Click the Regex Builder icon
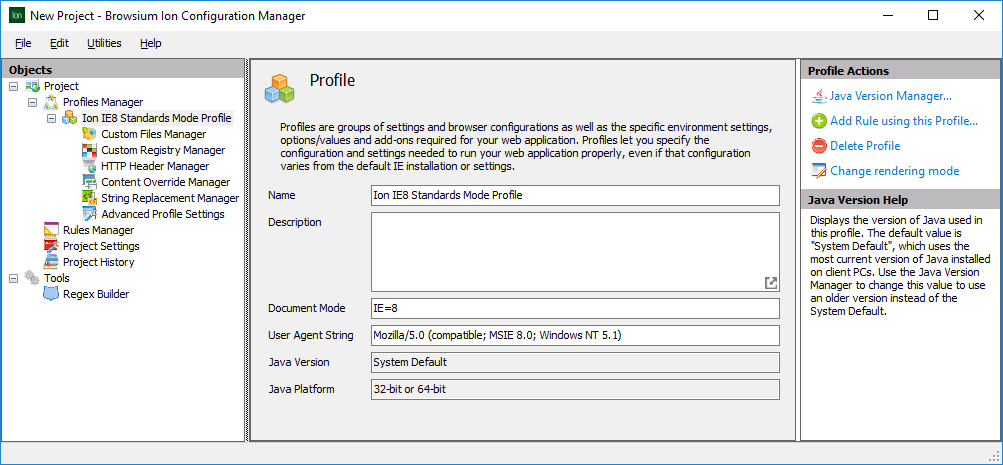 [x=51, y=294]
